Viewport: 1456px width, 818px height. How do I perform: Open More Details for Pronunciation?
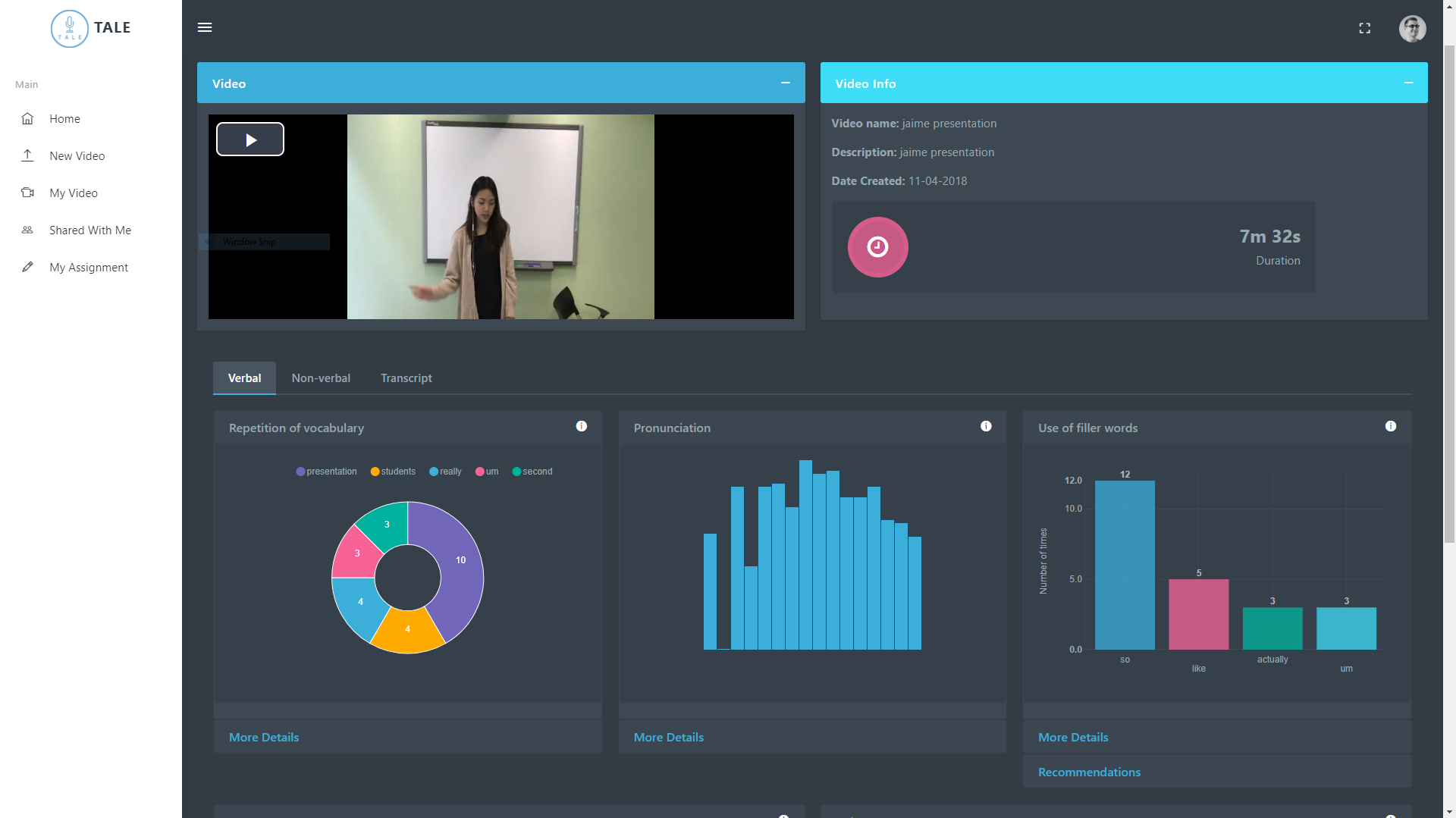668,737
